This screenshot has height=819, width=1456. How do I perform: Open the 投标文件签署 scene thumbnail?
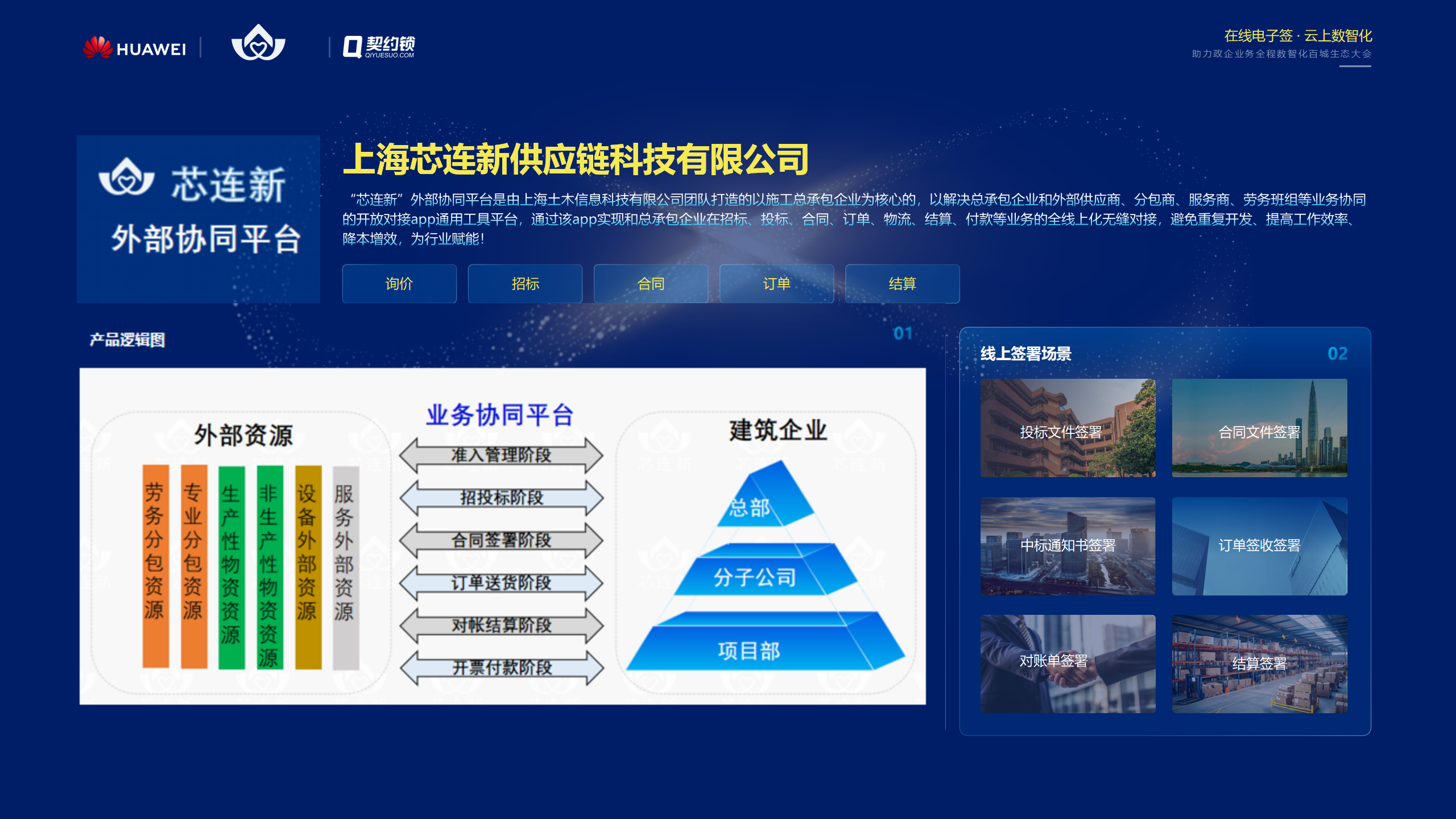[x=1068, y=428]
